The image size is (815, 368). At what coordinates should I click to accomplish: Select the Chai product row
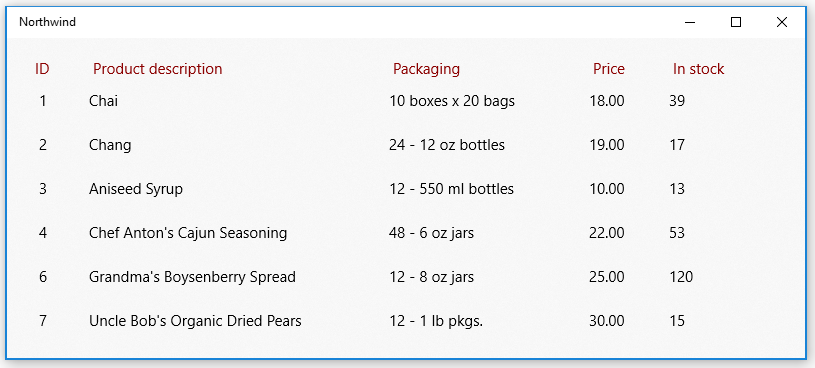tap(405, 101)
